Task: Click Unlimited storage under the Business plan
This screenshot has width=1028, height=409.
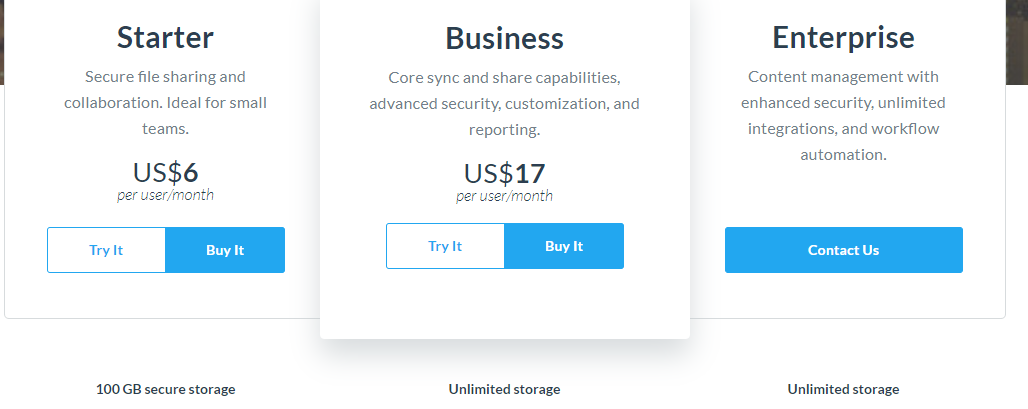Action: coord(505,389)
